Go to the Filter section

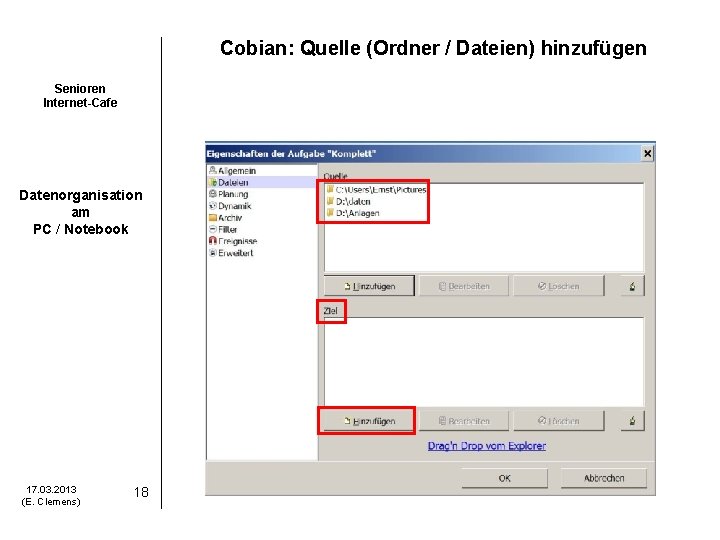[x=223, y=229]
